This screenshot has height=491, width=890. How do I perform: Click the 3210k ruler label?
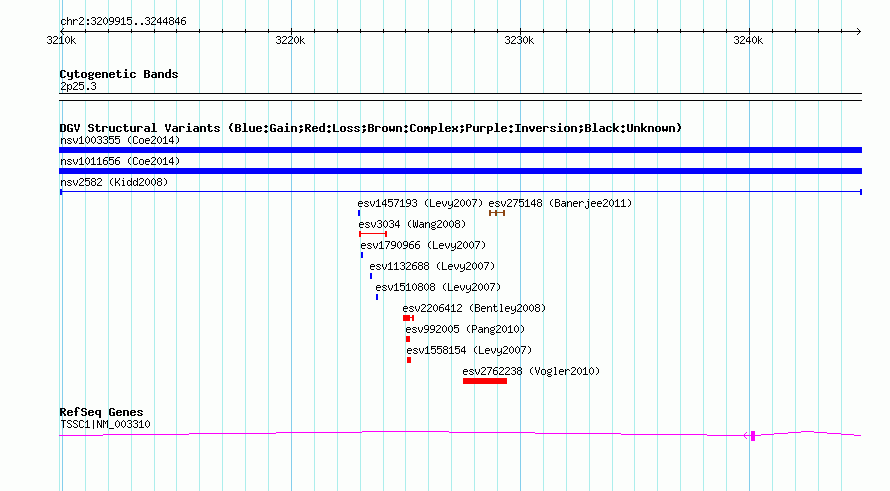click(61, 40)
